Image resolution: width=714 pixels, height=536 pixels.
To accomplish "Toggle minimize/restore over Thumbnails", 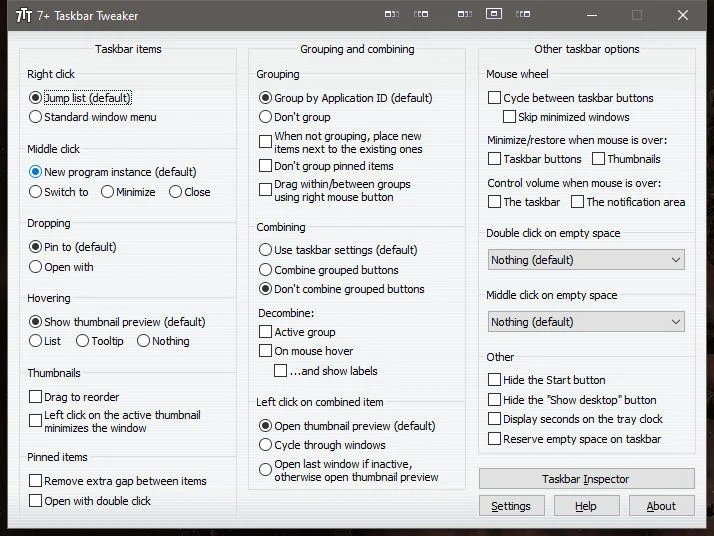I will (626, 159).
